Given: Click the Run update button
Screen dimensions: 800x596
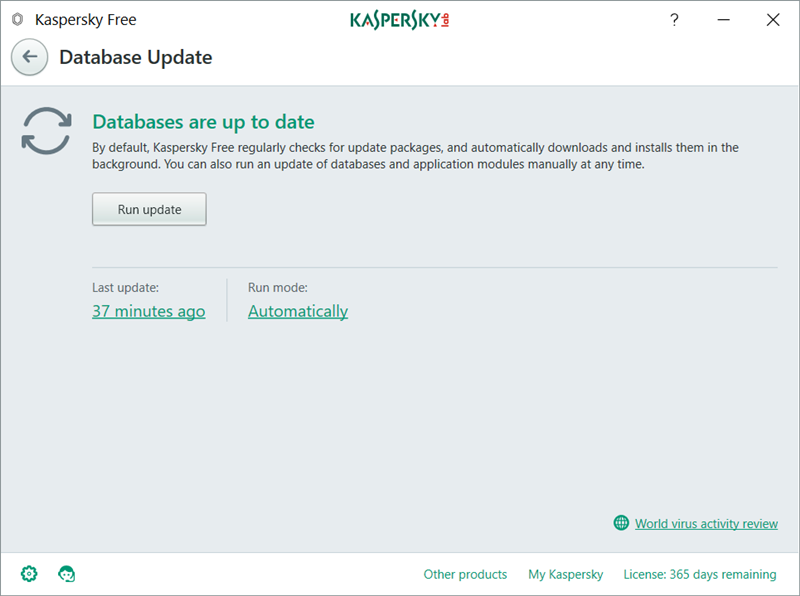Looking at the screenshot, I should pos(149,209).
